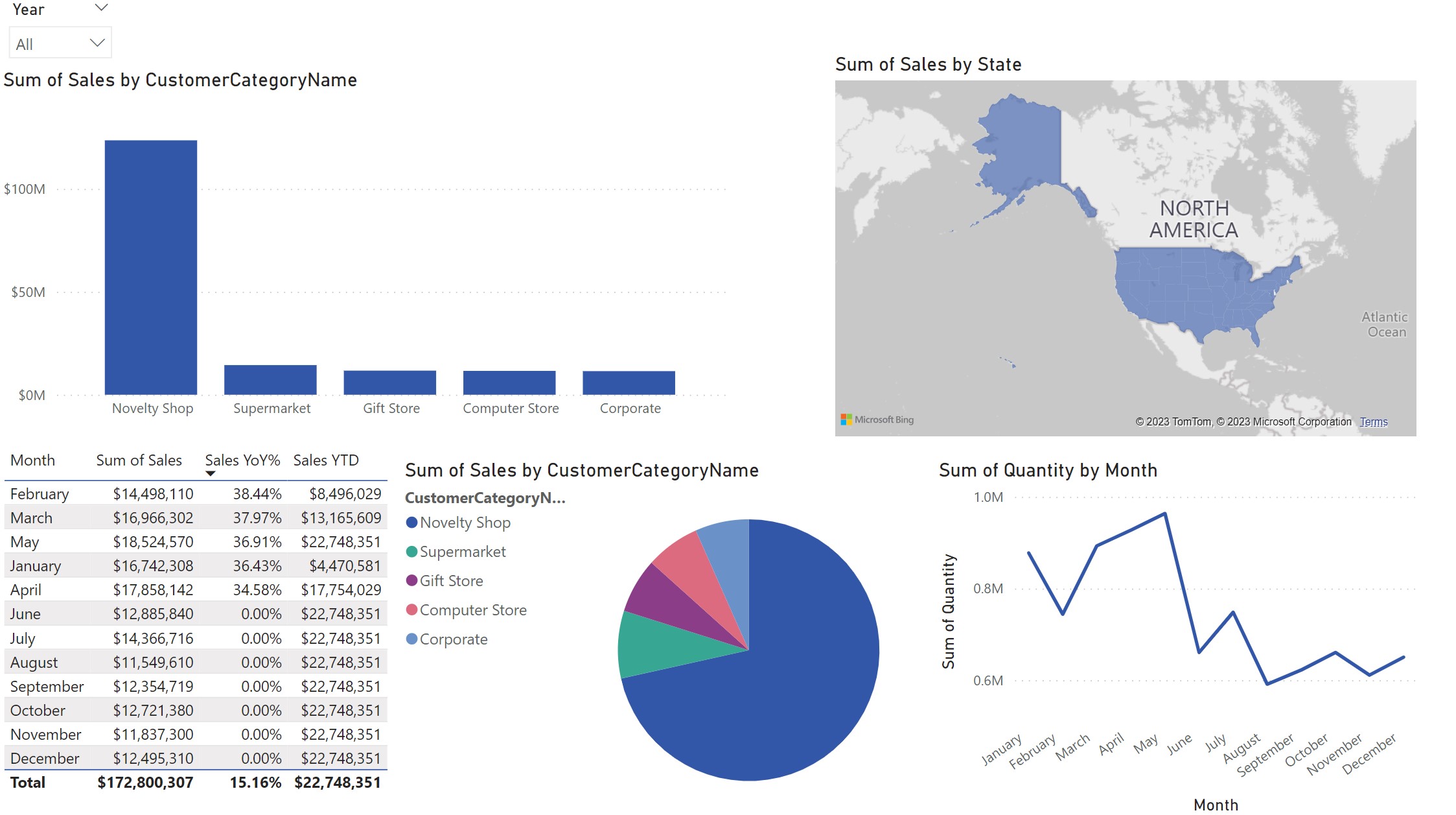Select Novelty Shop legend marker
Viewport: 1456px width, 815px height.
411,523
